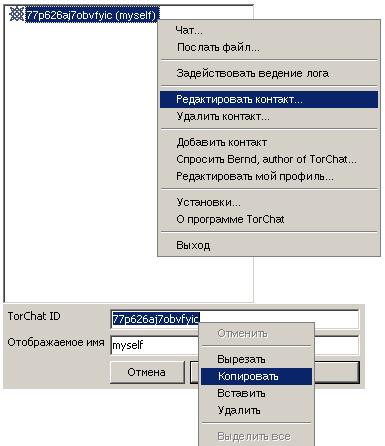This screenshot has height=446, width=385.
Task: Select Добавить контакт from the menu
Action: pyautogui.click(x=269, y=142)
